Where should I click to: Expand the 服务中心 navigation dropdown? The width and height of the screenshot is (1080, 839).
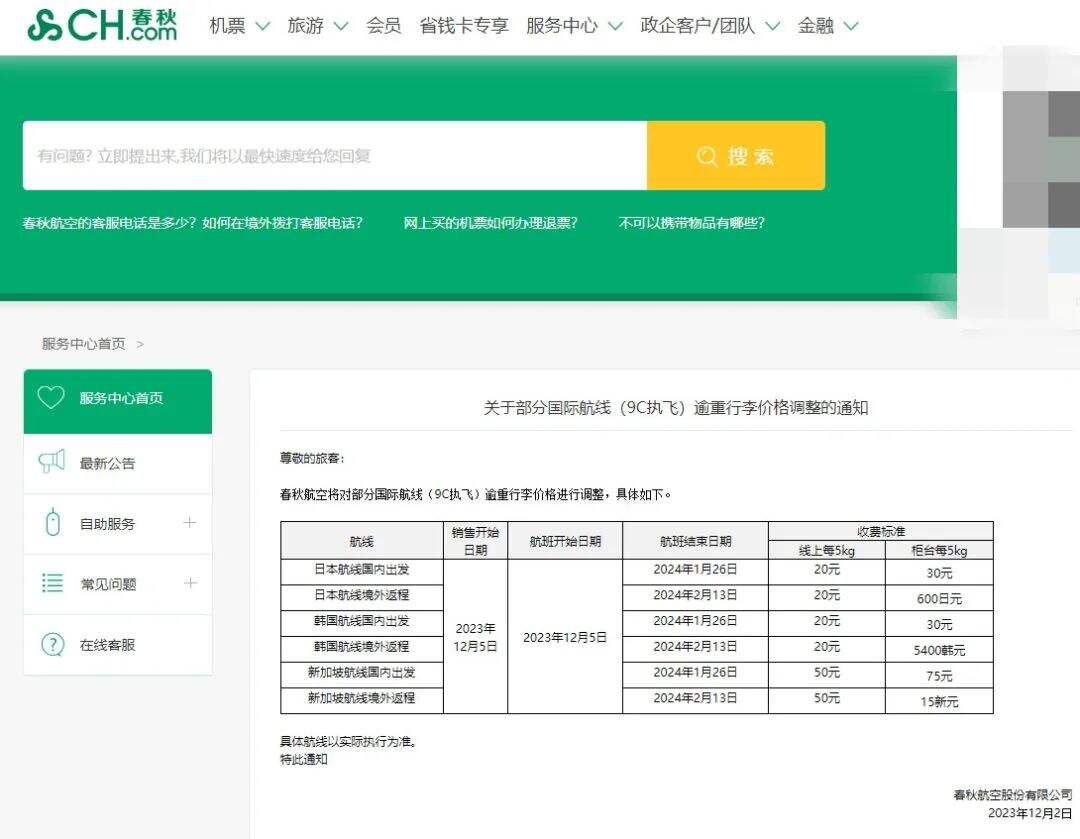pos(573,26)
